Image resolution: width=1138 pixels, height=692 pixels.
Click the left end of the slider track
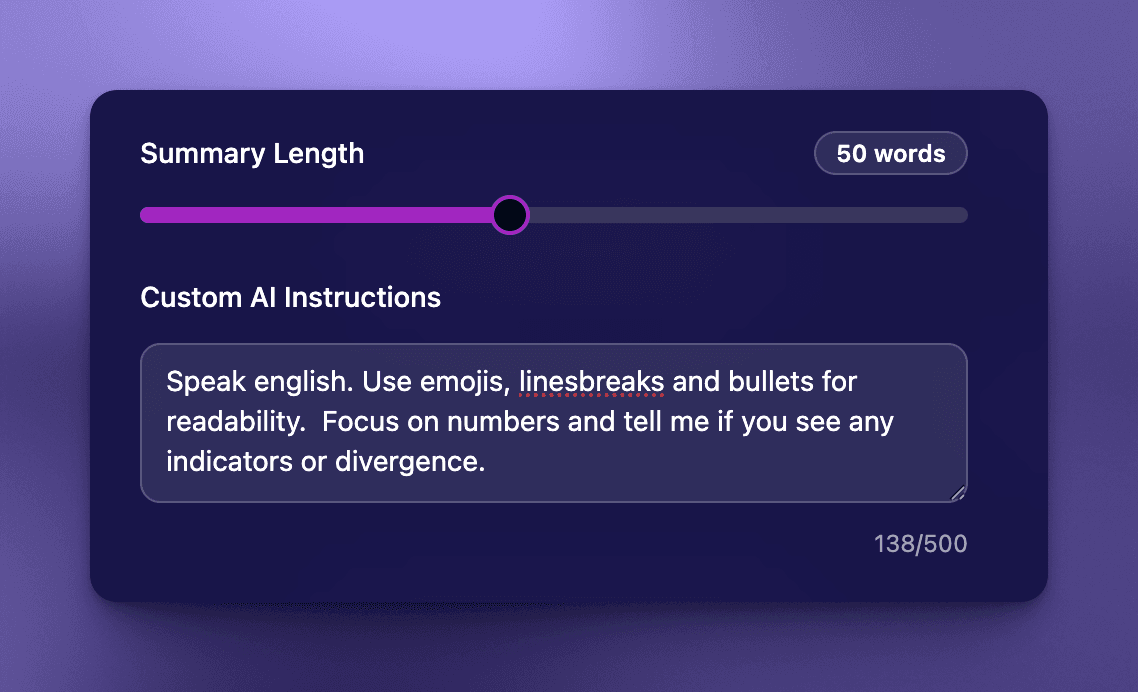tap(148, 214)
